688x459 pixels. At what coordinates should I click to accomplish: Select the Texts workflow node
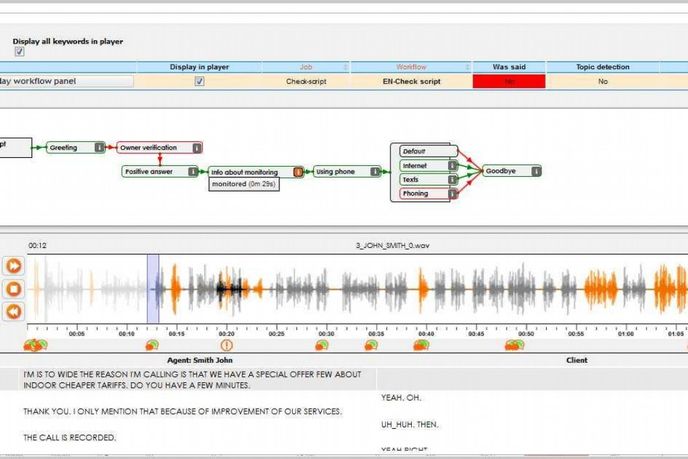click(x=428, y=179)
